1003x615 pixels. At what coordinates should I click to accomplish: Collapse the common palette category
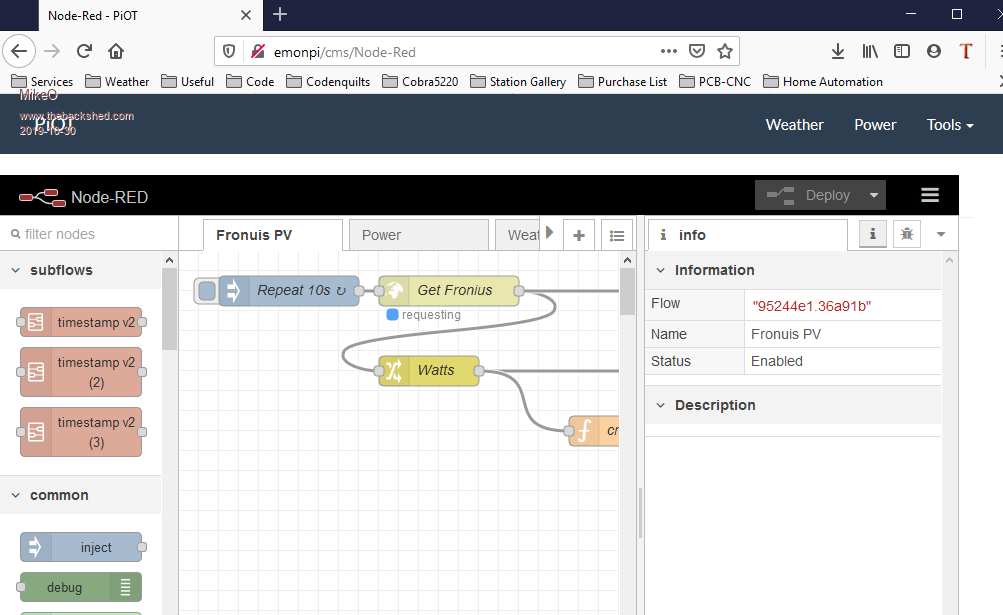pyautogui.click(x=16, y=495)
